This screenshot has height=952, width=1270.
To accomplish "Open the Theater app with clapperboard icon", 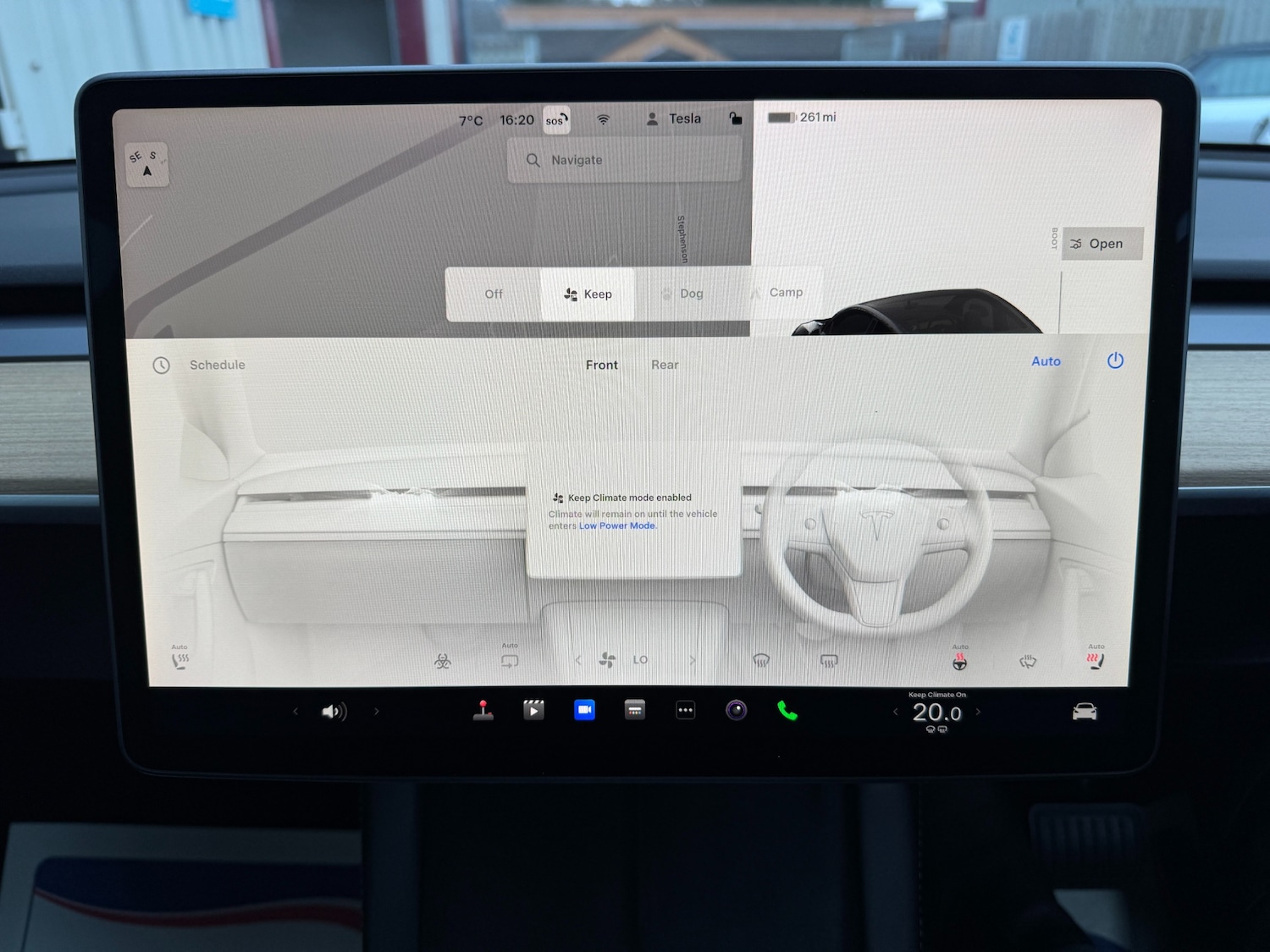I will (x=533, y=710).
